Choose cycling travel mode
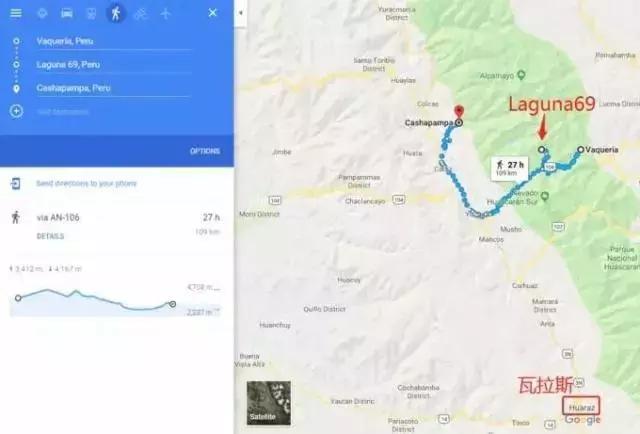The height and width of the screenshot is (434, 640). tap(140, 13)
